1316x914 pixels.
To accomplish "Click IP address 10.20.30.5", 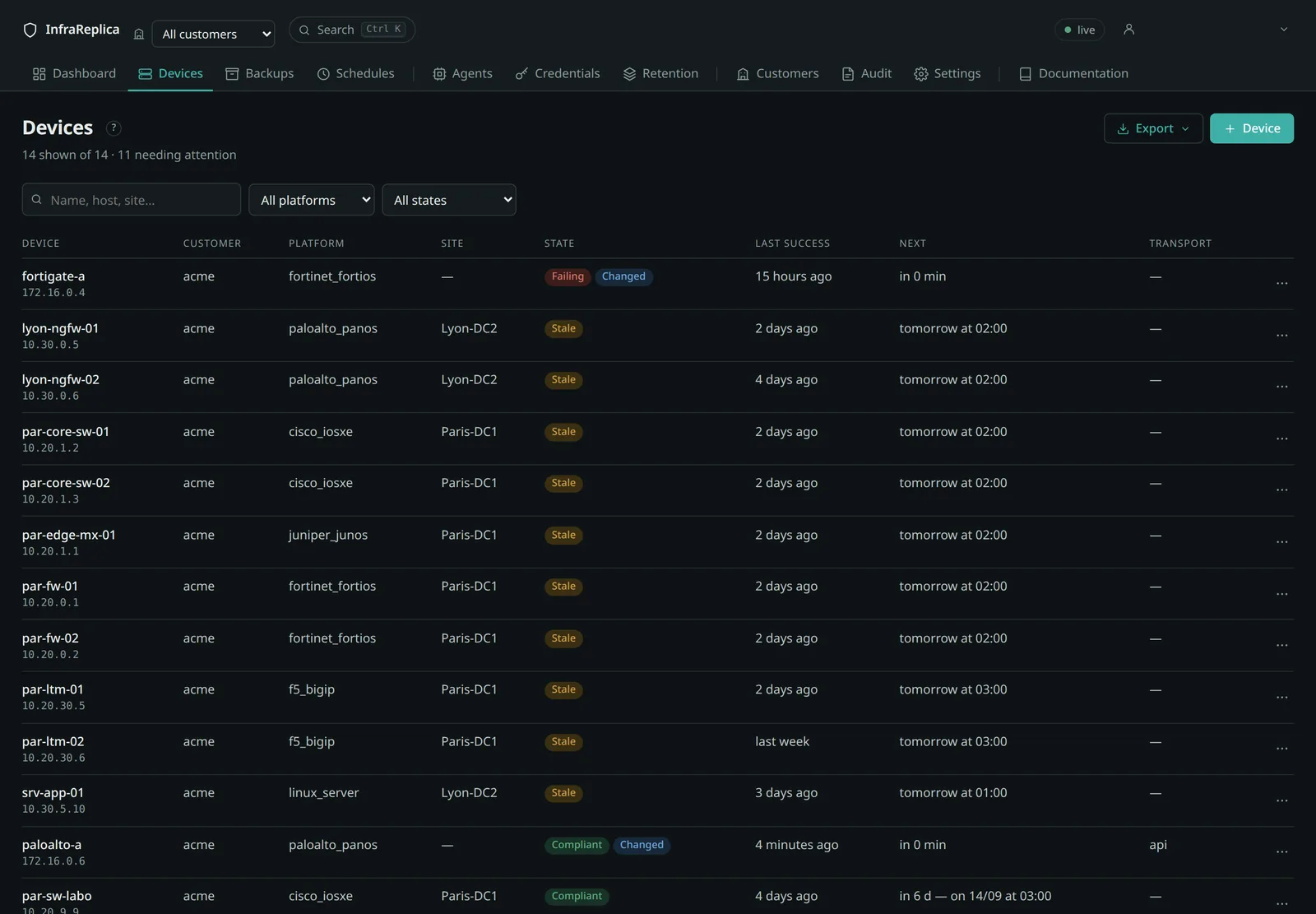I will click(53, 706).
